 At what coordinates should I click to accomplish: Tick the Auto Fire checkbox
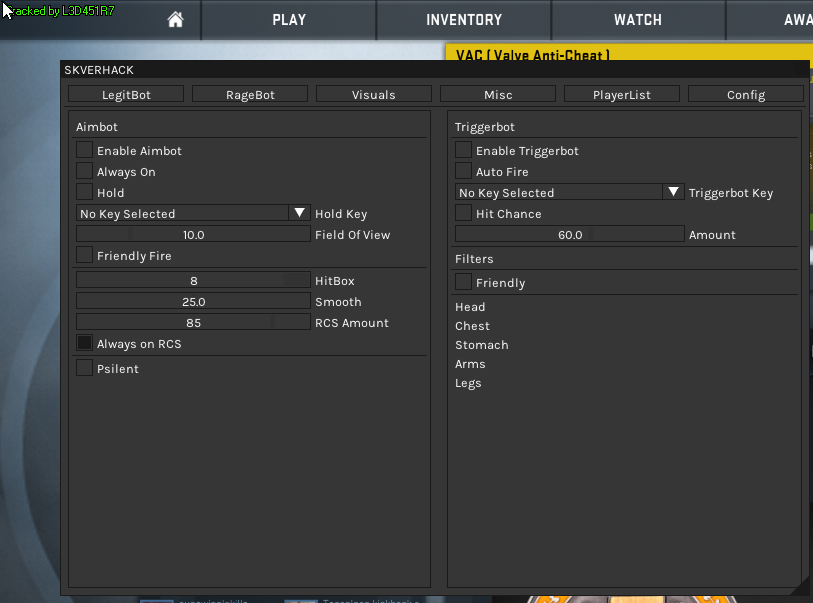pos(463,171)
